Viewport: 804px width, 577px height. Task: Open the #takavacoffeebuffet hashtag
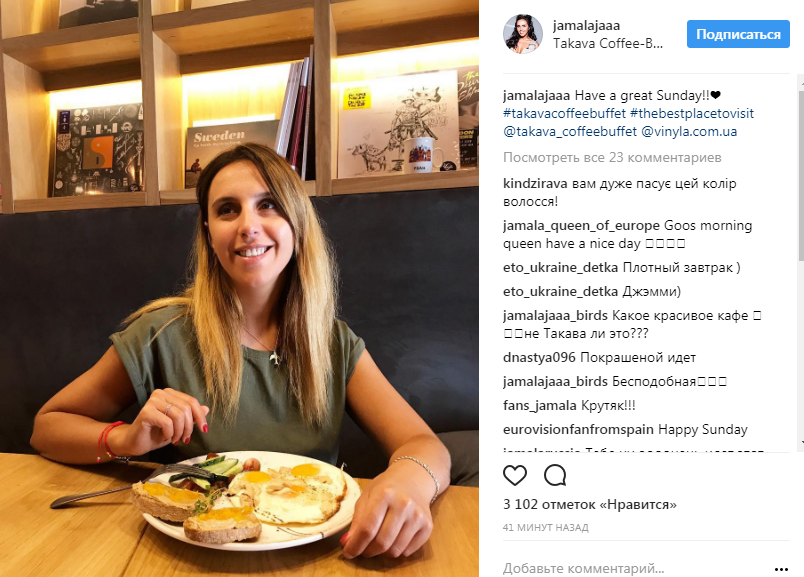click(564, 113)
